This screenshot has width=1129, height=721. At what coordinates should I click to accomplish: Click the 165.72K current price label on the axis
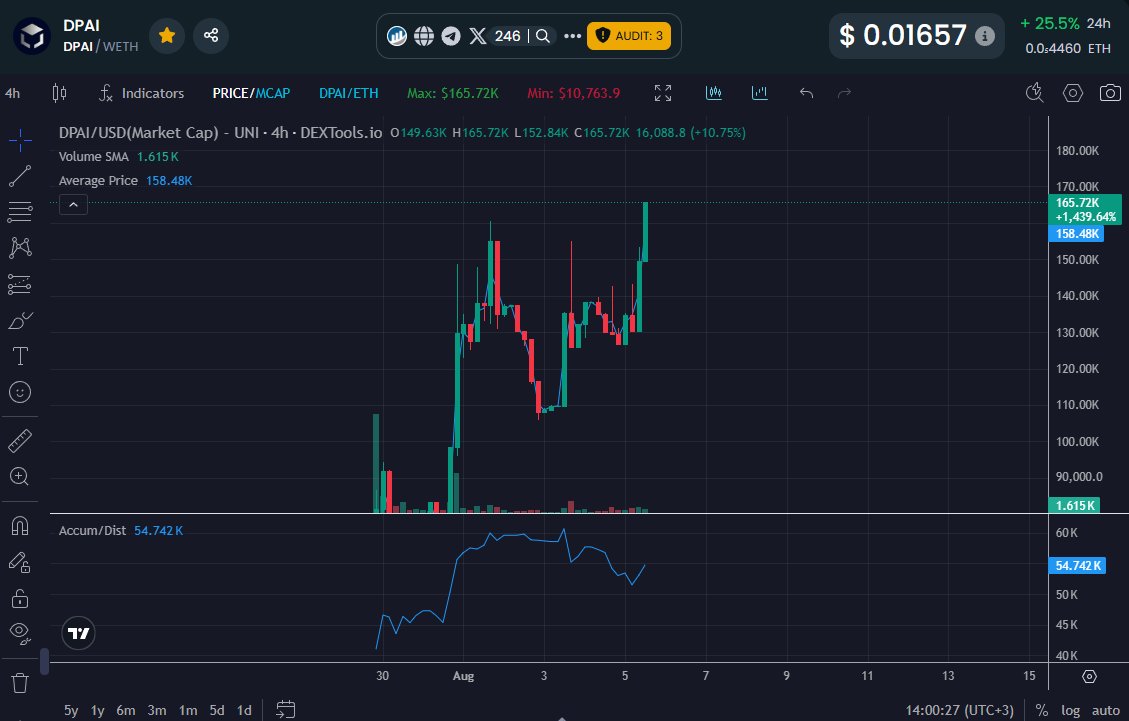coord(1085,210)
